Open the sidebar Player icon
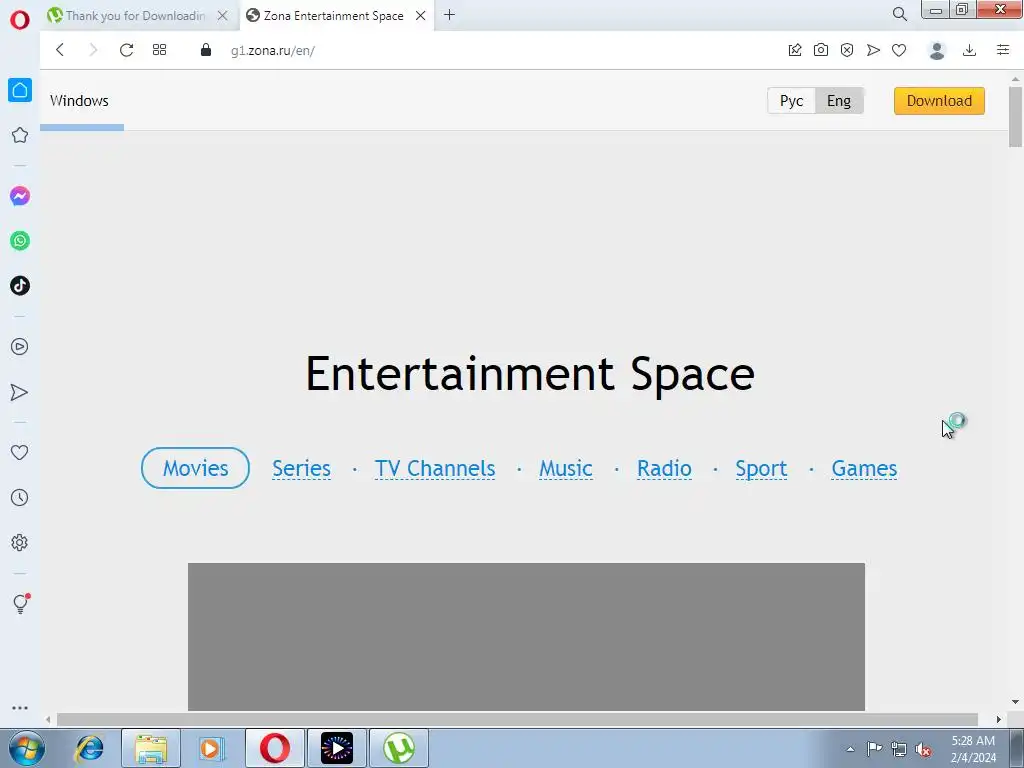Image resolution: width=1024 pixels, height=768 pixels. coord(20,347)
